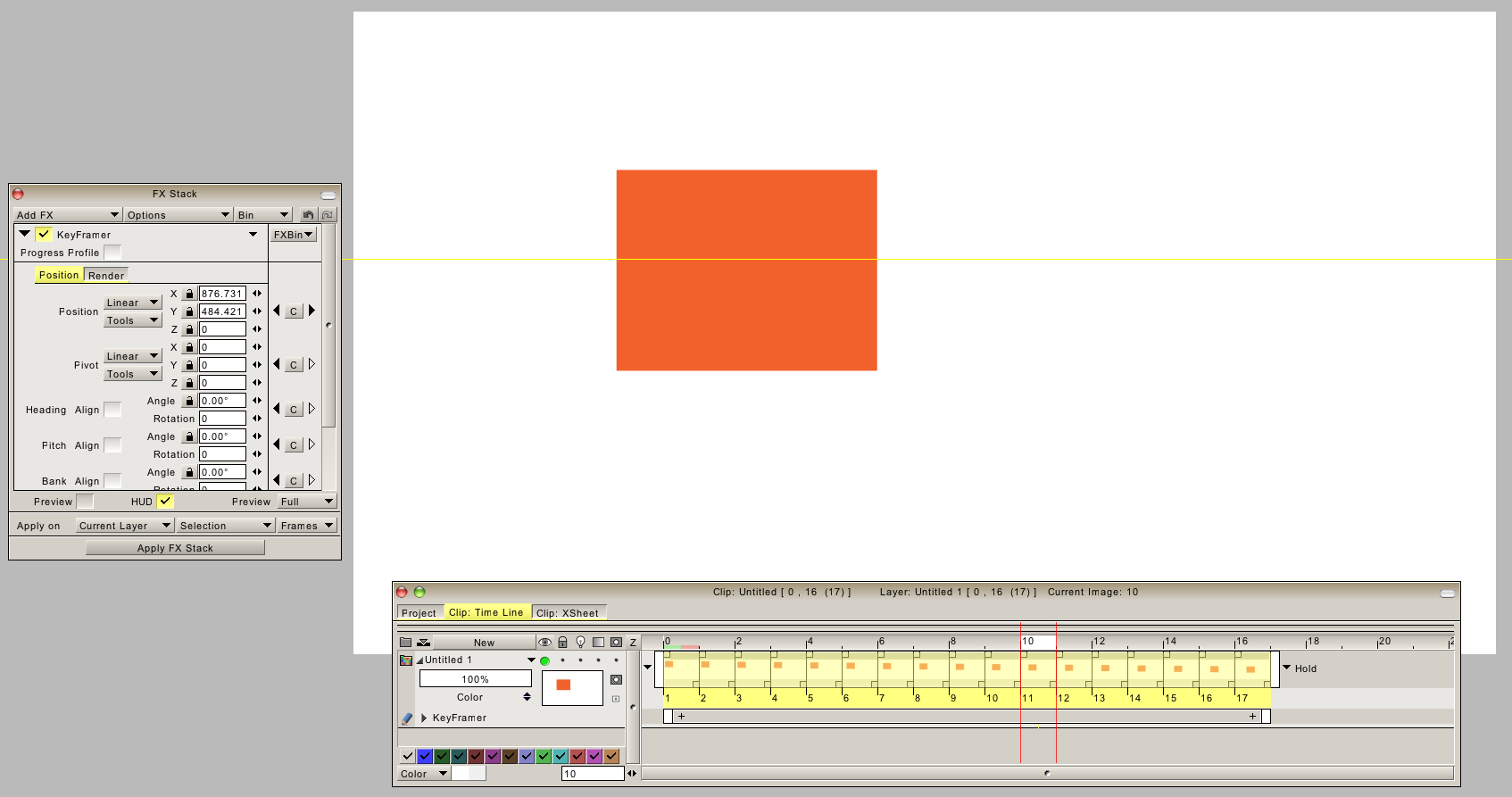The image size is (1512, 797).
Task: Disable the KeyFramer effect checkbox
Action: tap(44, 235)
